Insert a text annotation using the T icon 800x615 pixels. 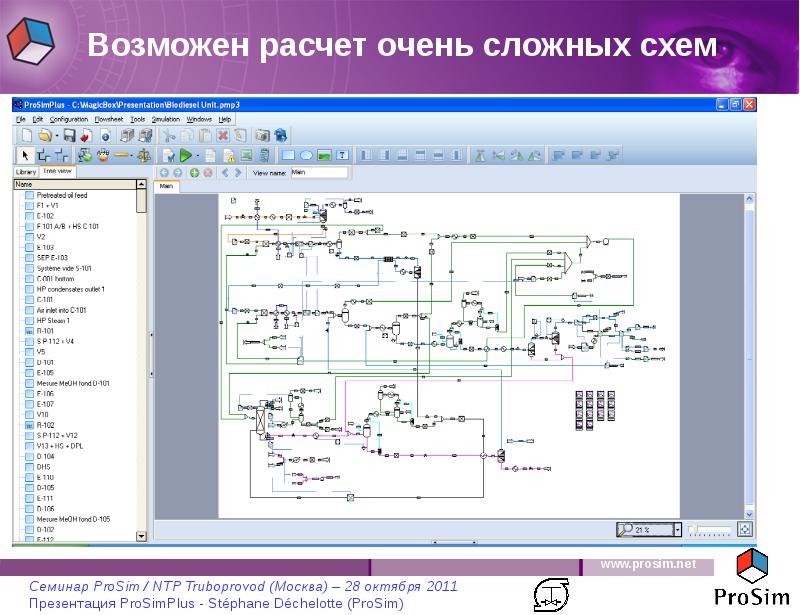342,155
